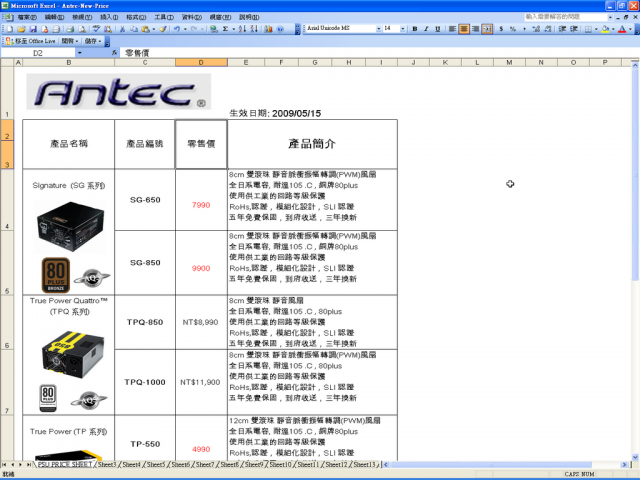Expand the AutoSum functions dropdown arrow

coord(233,29)
